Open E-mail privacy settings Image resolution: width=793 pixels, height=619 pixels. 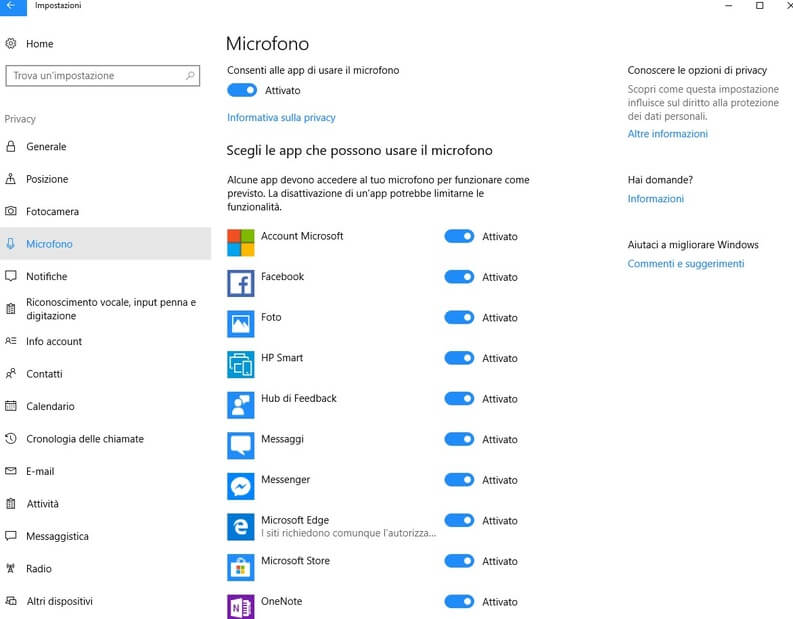pos(105,471)
